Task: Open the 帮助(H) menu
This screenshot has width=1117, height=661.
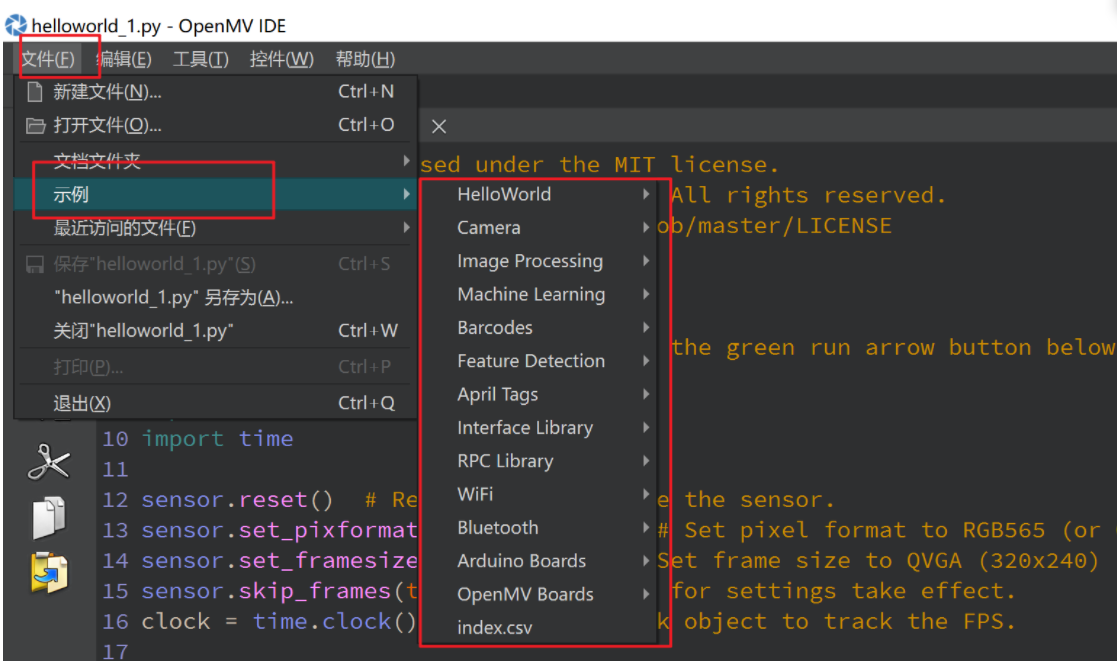Action: tap(365, 59)
